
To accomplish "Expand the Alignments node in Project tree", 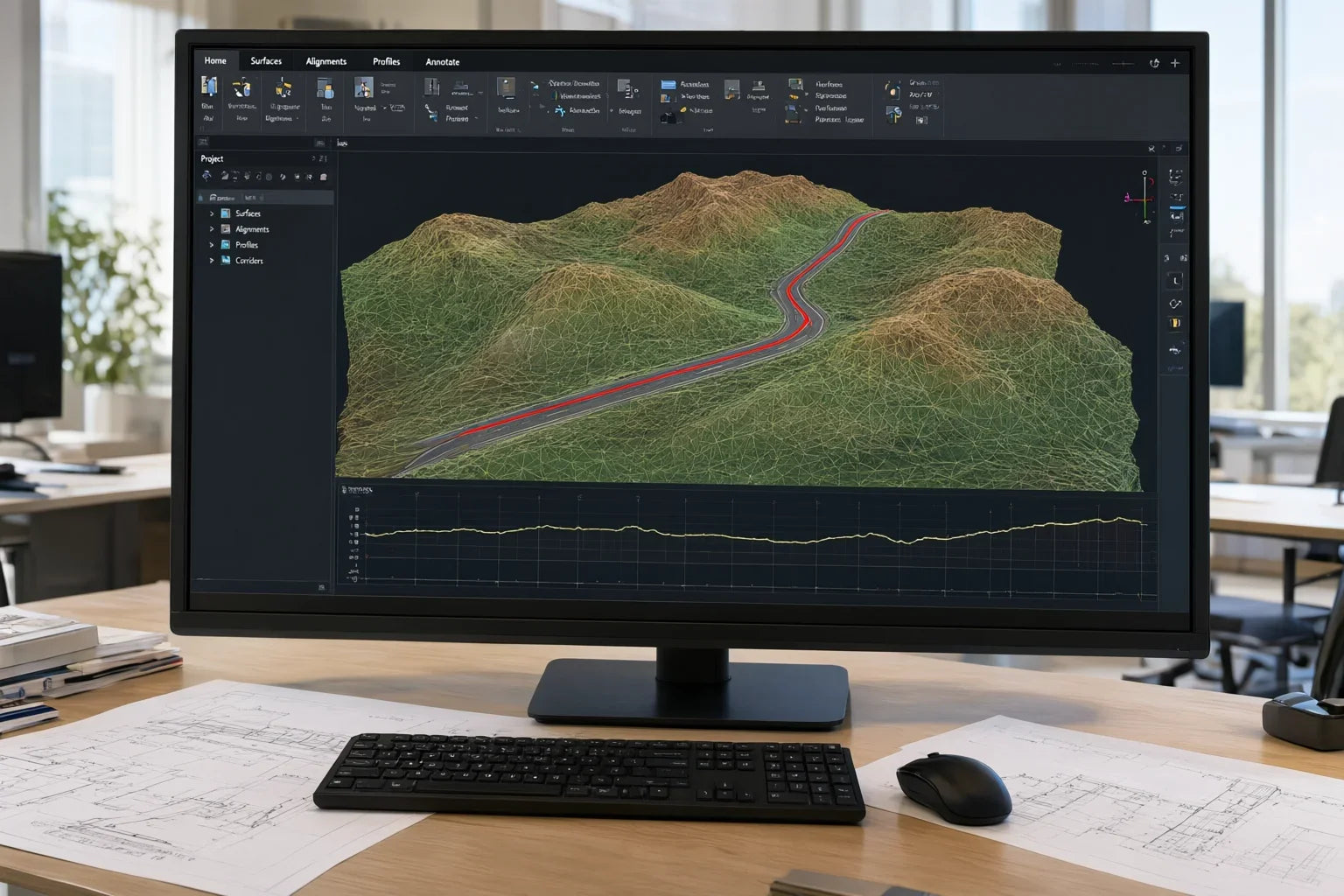I will [x=212, y=229].
